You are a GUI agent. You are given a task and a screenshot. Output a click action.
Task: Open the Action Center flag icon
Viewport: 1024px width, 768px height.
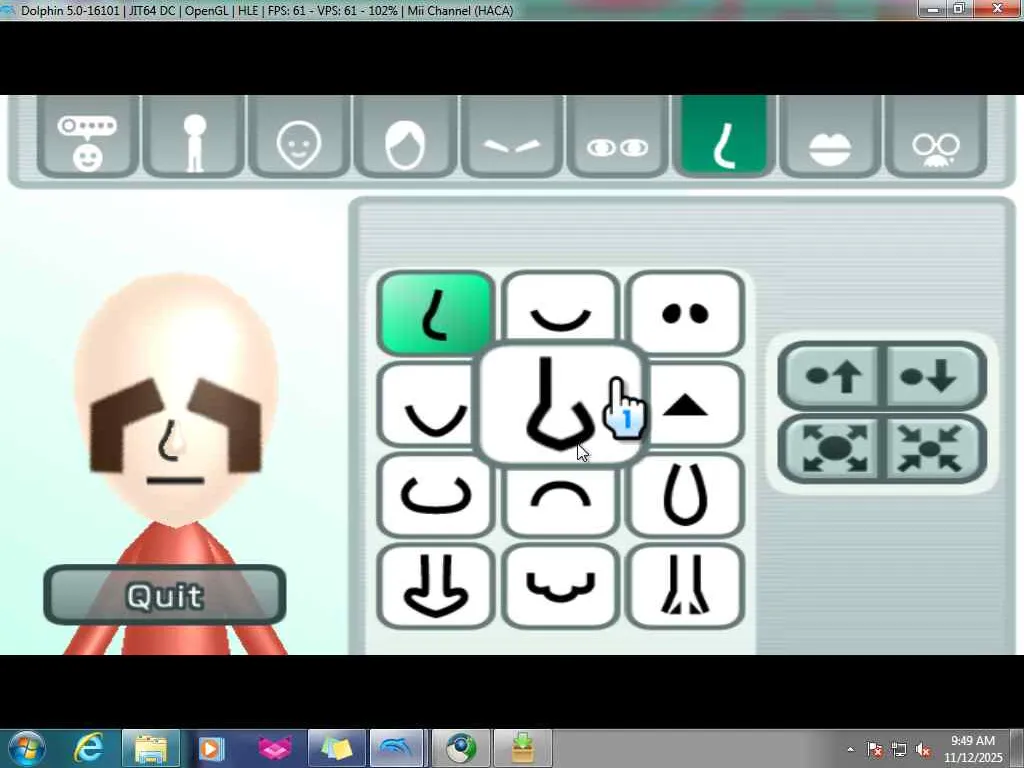[x=874, y=749]
